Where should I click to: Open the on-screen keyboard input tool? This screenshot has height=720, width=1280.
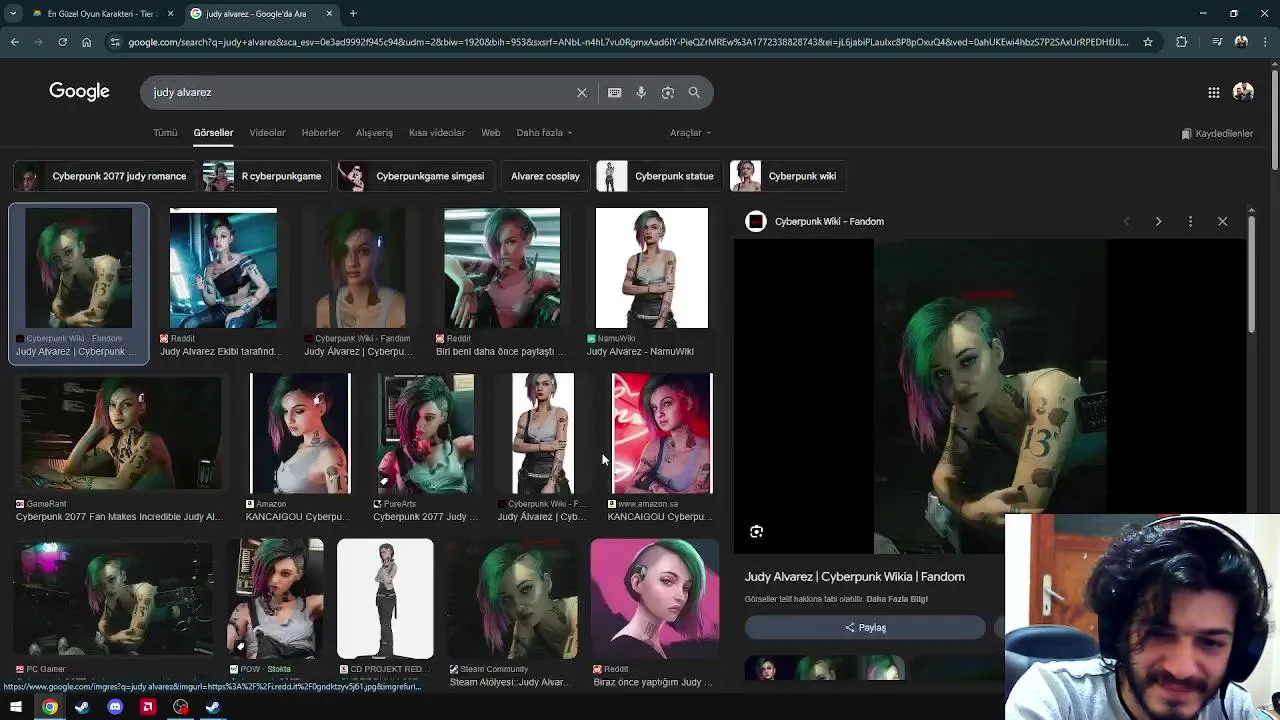point(614,92)
